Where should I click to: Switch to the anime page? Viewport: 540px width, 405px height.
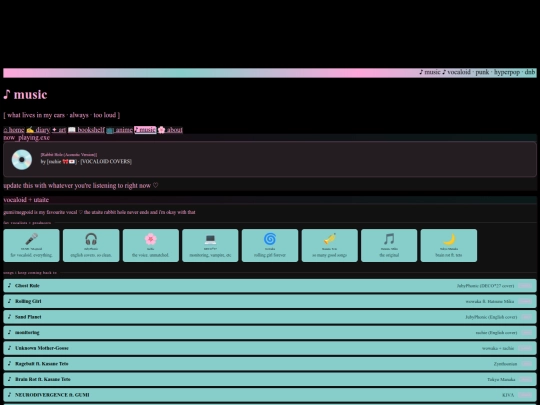coord(119,130)
